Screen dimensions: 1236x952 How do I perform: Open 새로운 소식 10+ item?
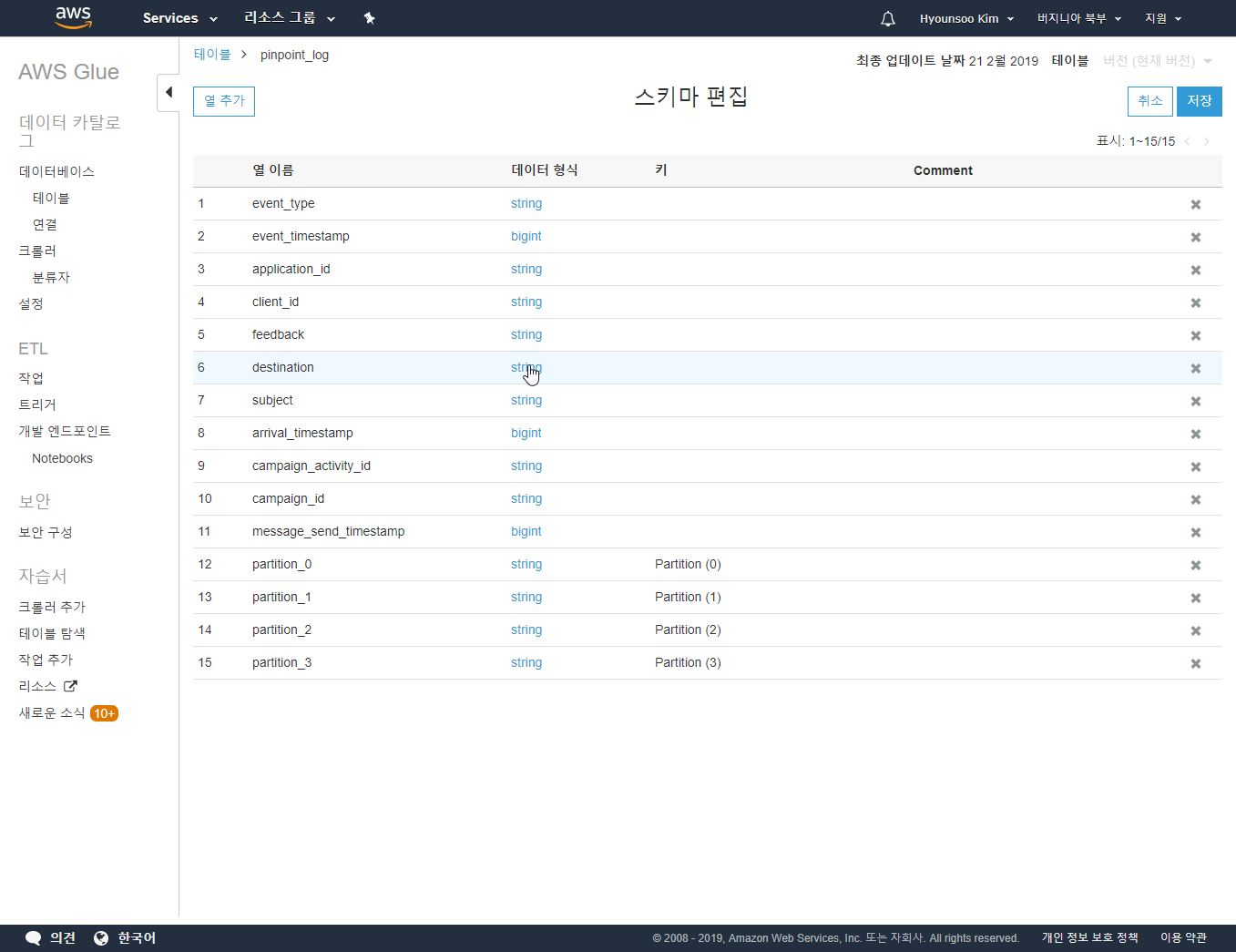pyautogui.click(x=68, y=713)
